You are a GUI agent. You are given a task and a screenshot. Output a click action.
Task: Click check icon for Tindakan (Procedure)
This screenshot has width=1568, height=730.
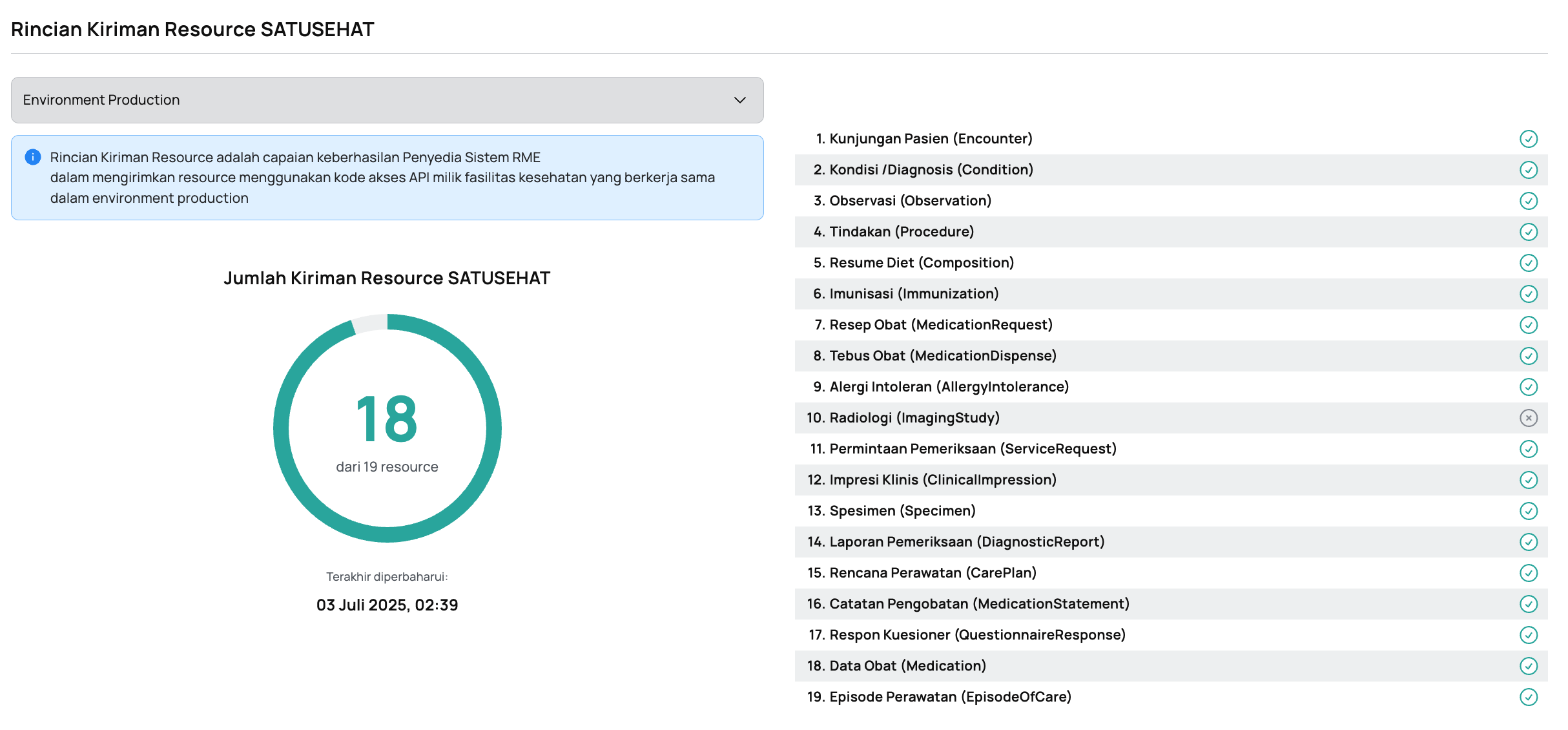1528,232
